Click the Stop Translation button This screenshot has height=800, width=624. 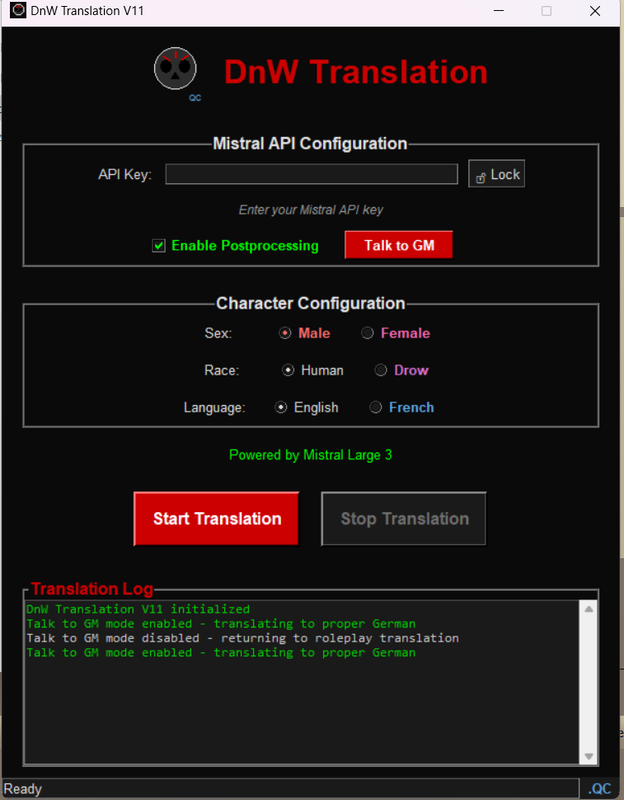[x=404, y=519]
